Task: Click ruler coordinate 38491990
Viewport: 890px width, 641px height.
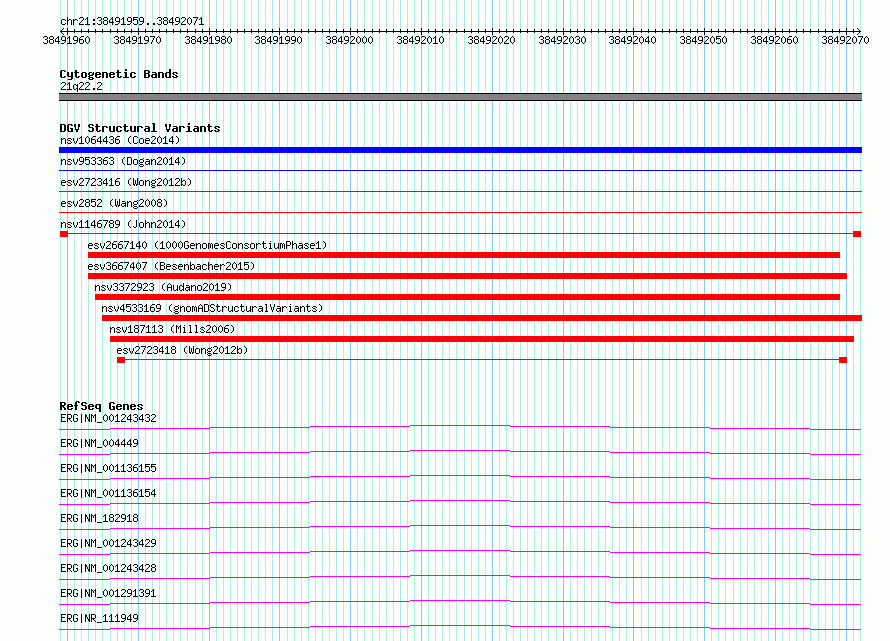Action: [278, 40]
